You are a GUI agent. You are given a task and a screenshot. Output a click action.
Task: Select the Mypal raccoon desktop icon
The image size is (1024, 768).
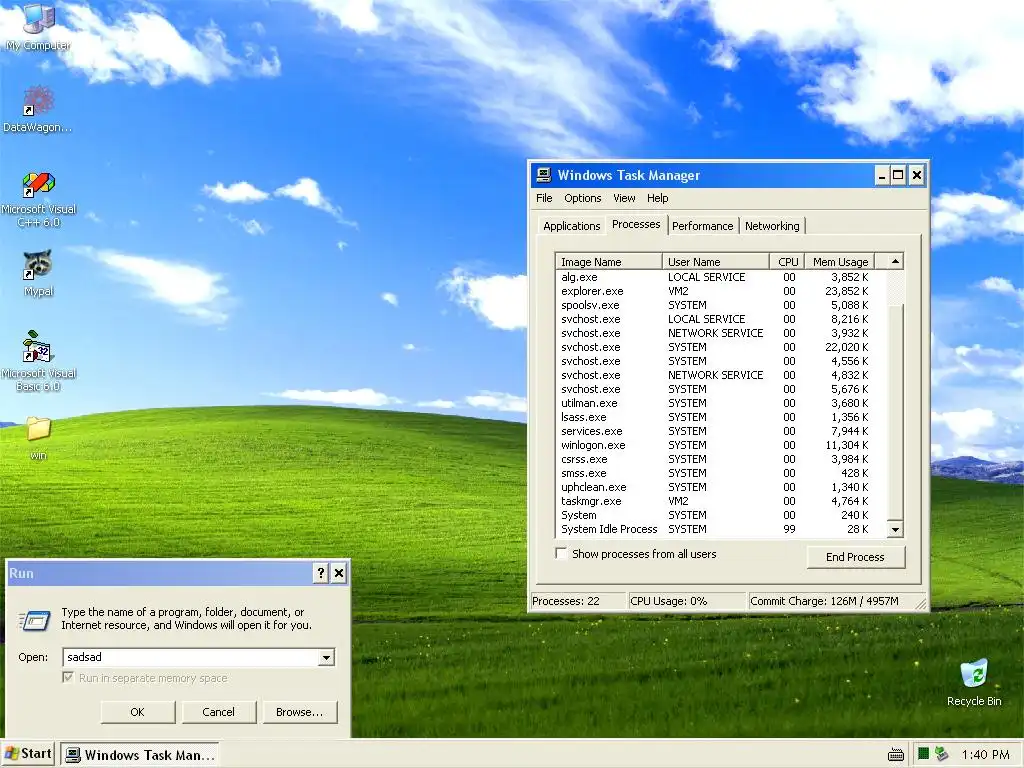click(39, 273)
